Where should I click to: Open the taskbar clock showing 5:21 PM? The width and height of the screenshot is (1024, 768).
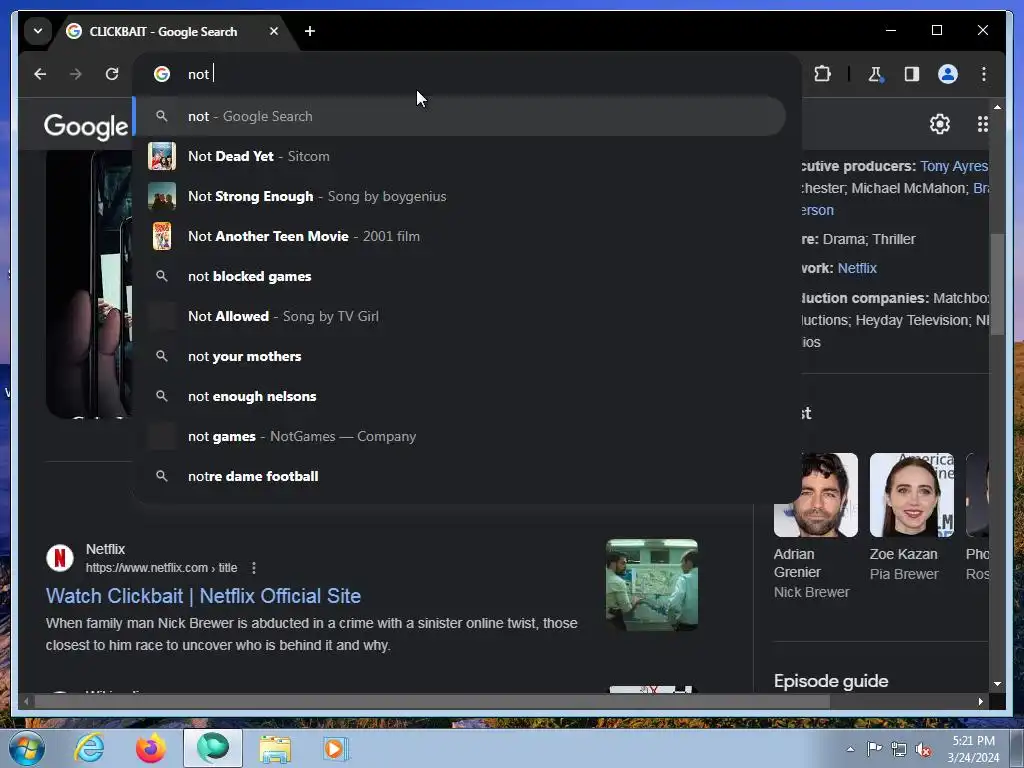[973, 749]
